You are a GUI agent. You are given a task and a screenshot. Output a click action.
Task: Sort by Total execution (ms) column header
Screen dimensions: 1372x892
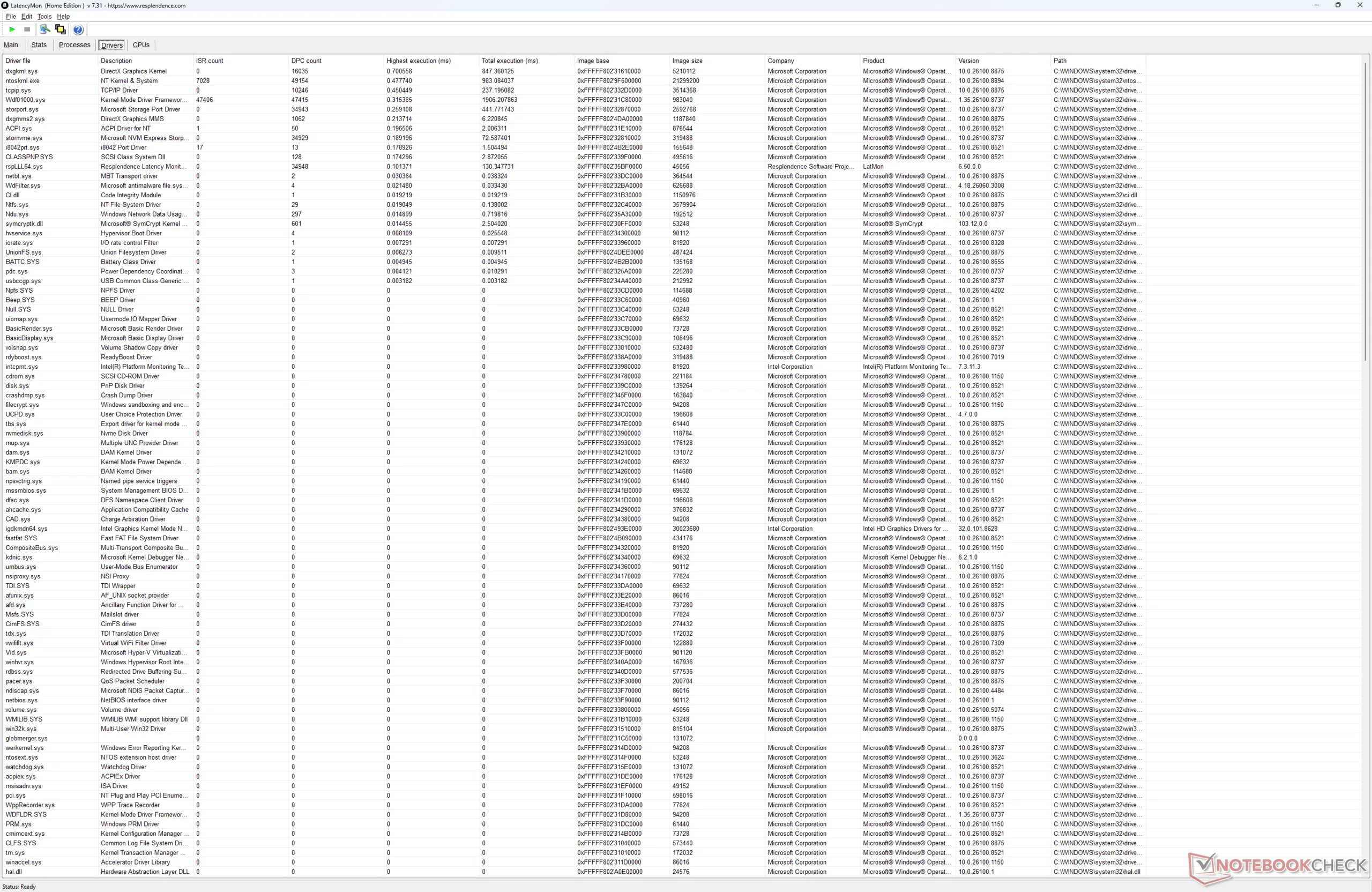tap(527, 61)
